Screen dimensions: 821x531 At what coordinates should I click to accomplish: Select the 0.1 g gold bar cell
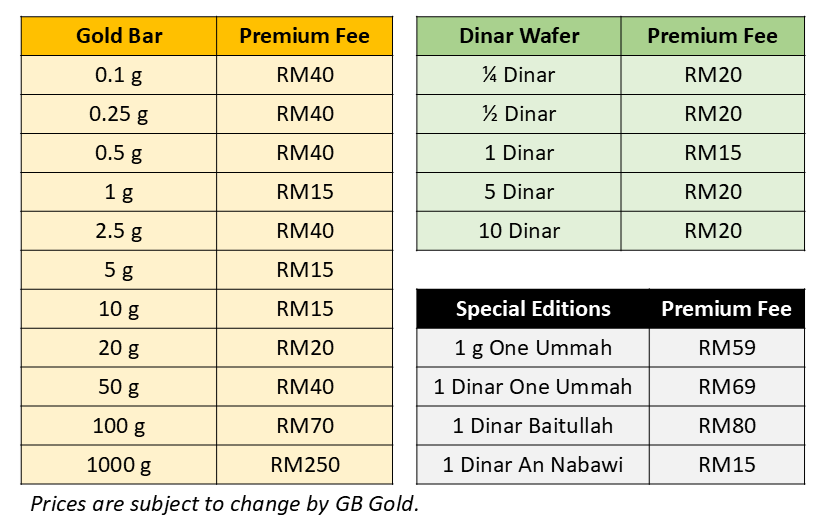(x=119, y=75)
